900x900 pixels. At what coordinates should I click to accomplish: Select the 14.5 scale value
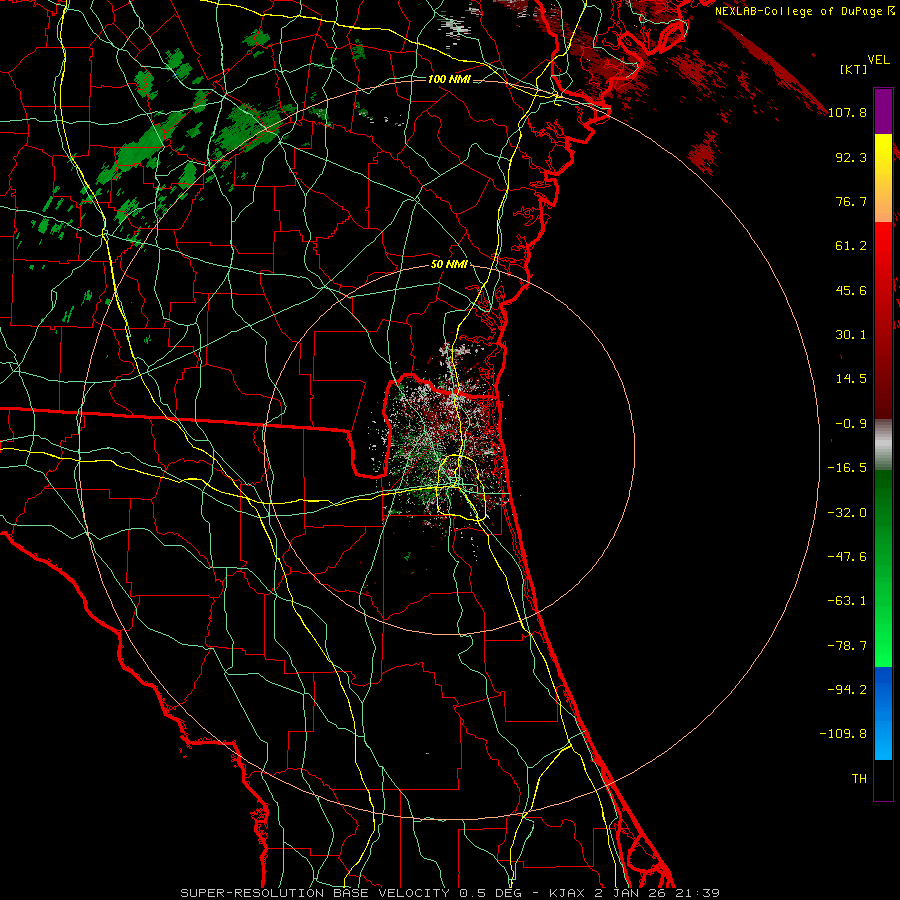pyautogui.click(x=851, y=379)
